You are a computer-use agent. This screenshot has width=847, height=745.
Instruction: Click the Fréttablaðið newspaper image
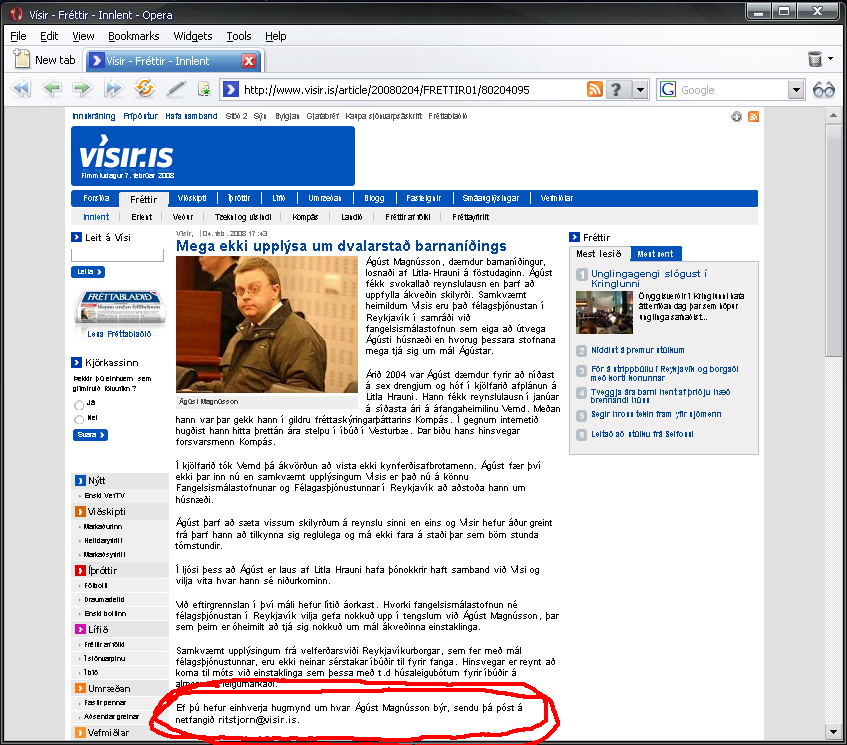[x=120, y=307]
